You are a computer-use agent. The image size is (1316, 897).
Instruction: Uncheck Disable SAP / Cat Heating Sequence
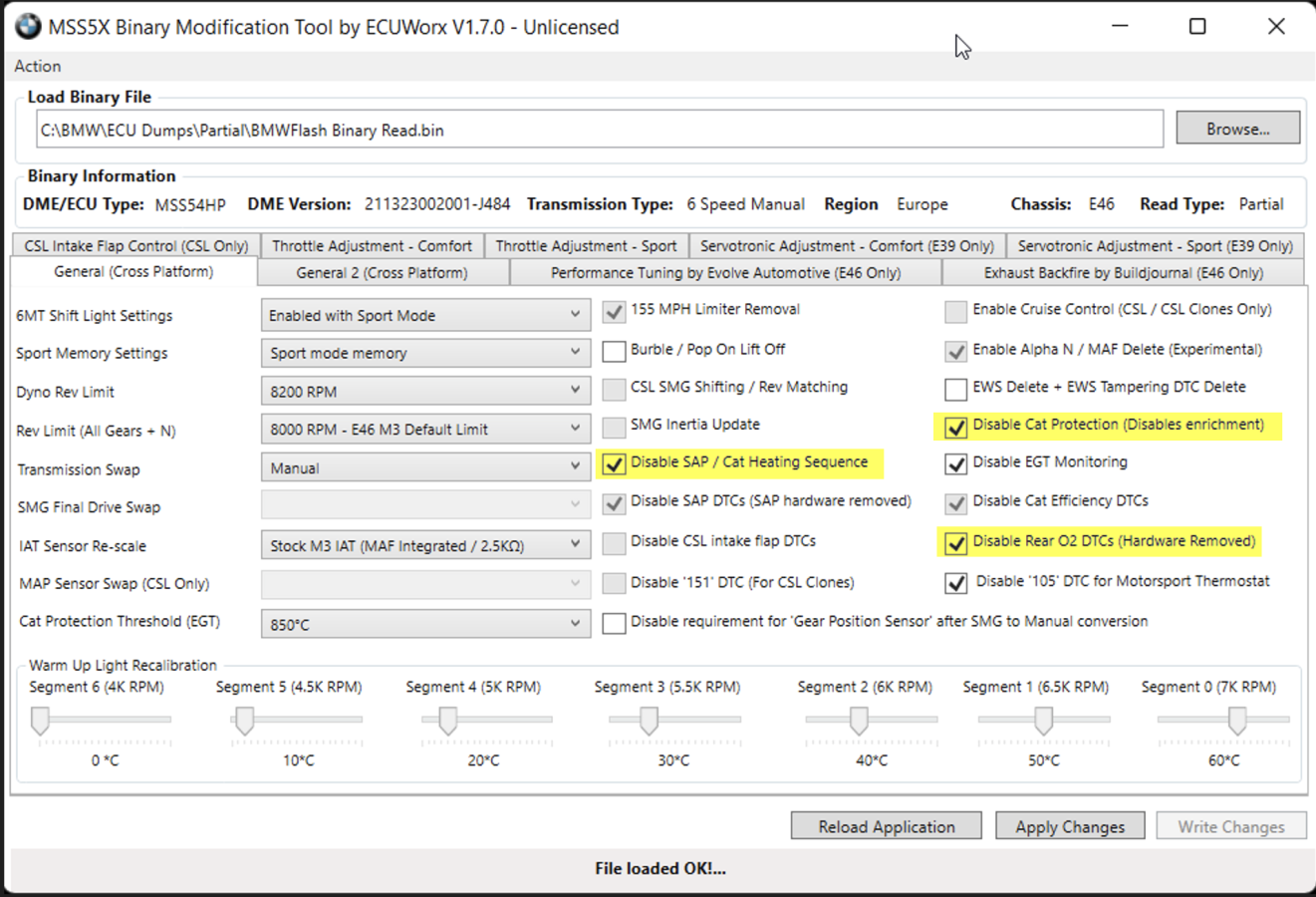(615, 463)
